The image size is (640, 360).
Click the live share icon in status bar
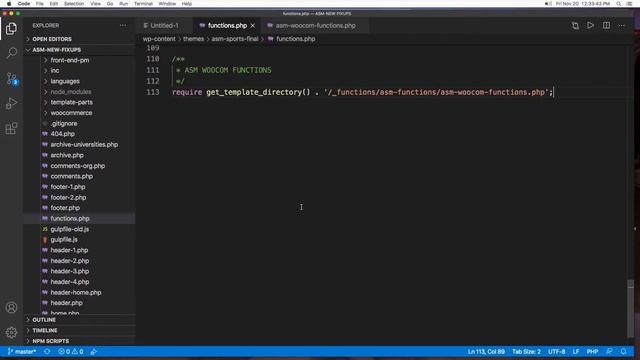click(94, 351)
